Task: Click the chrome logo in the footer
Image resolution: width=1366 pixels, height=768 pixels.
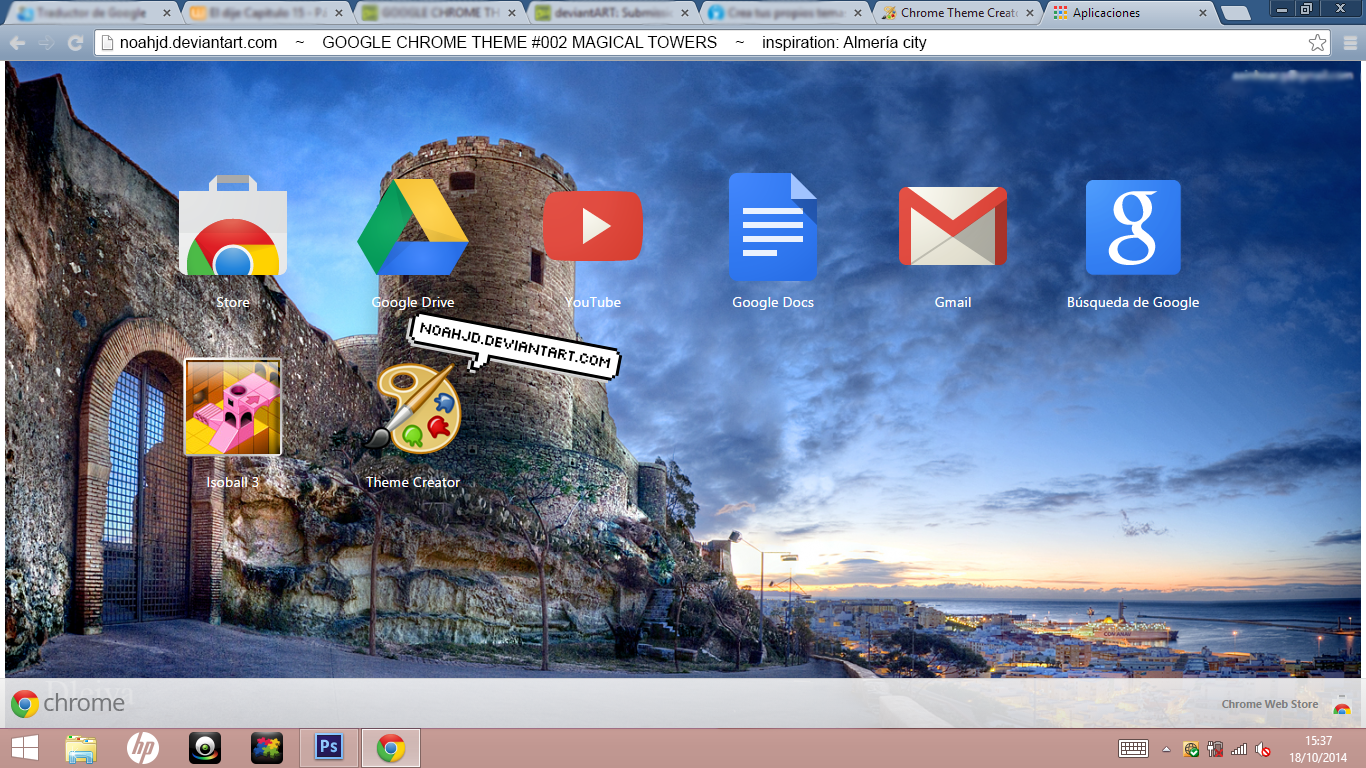Action: click(68, 704)
